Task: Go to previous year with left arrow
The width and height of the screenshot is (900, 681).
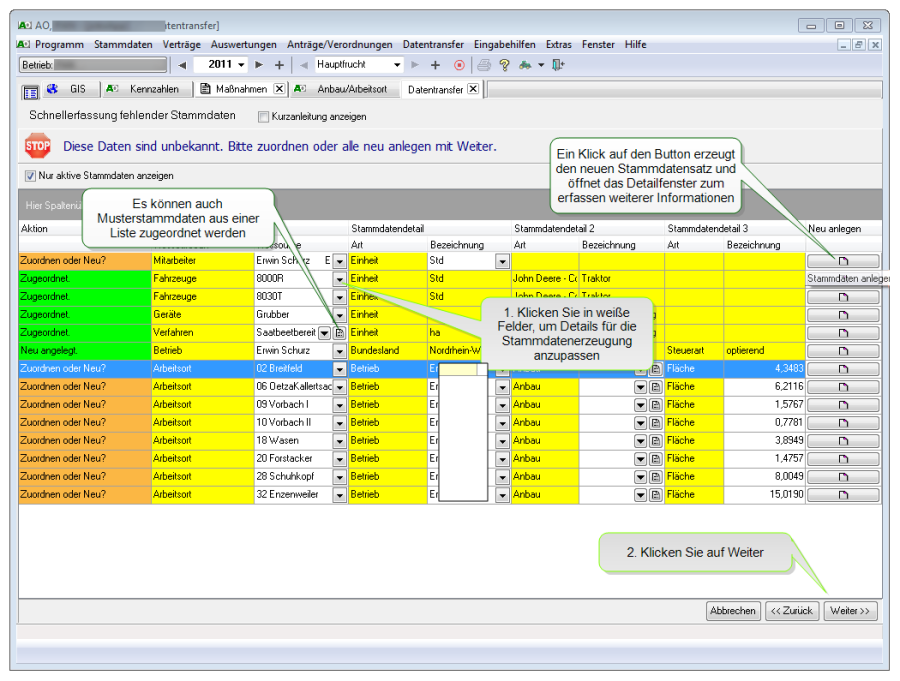Action: (182, 65)
